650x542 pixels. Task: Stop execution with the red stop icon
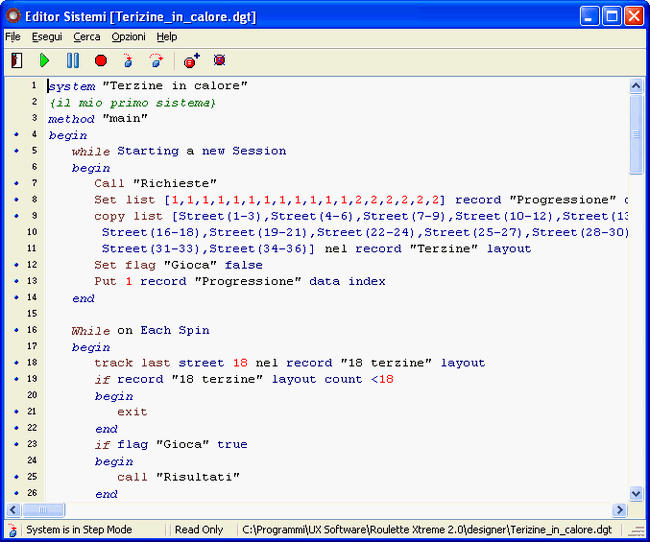(x=101, y=61)
